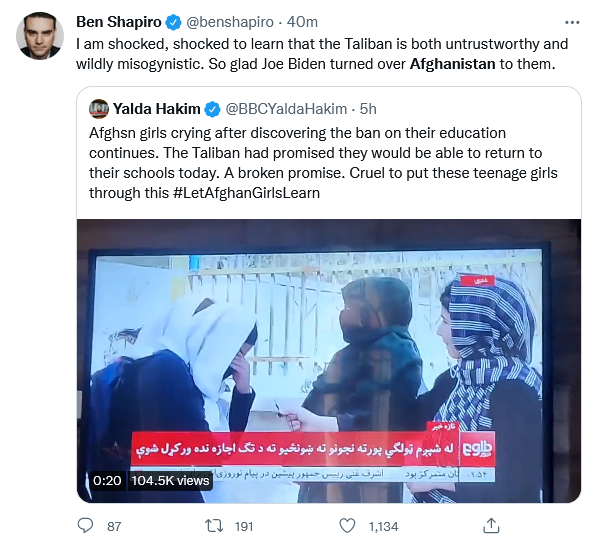Open the 40m tweet timestamp

point(302,22)
